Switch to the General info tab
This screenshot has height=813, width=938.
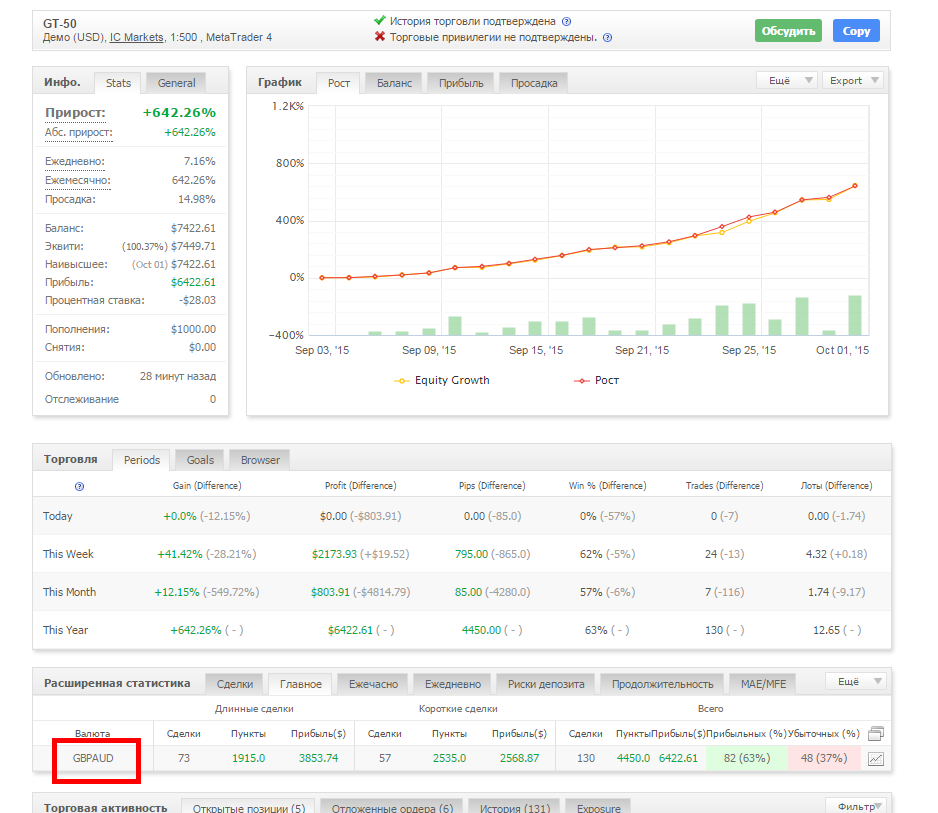pos(176,83)
